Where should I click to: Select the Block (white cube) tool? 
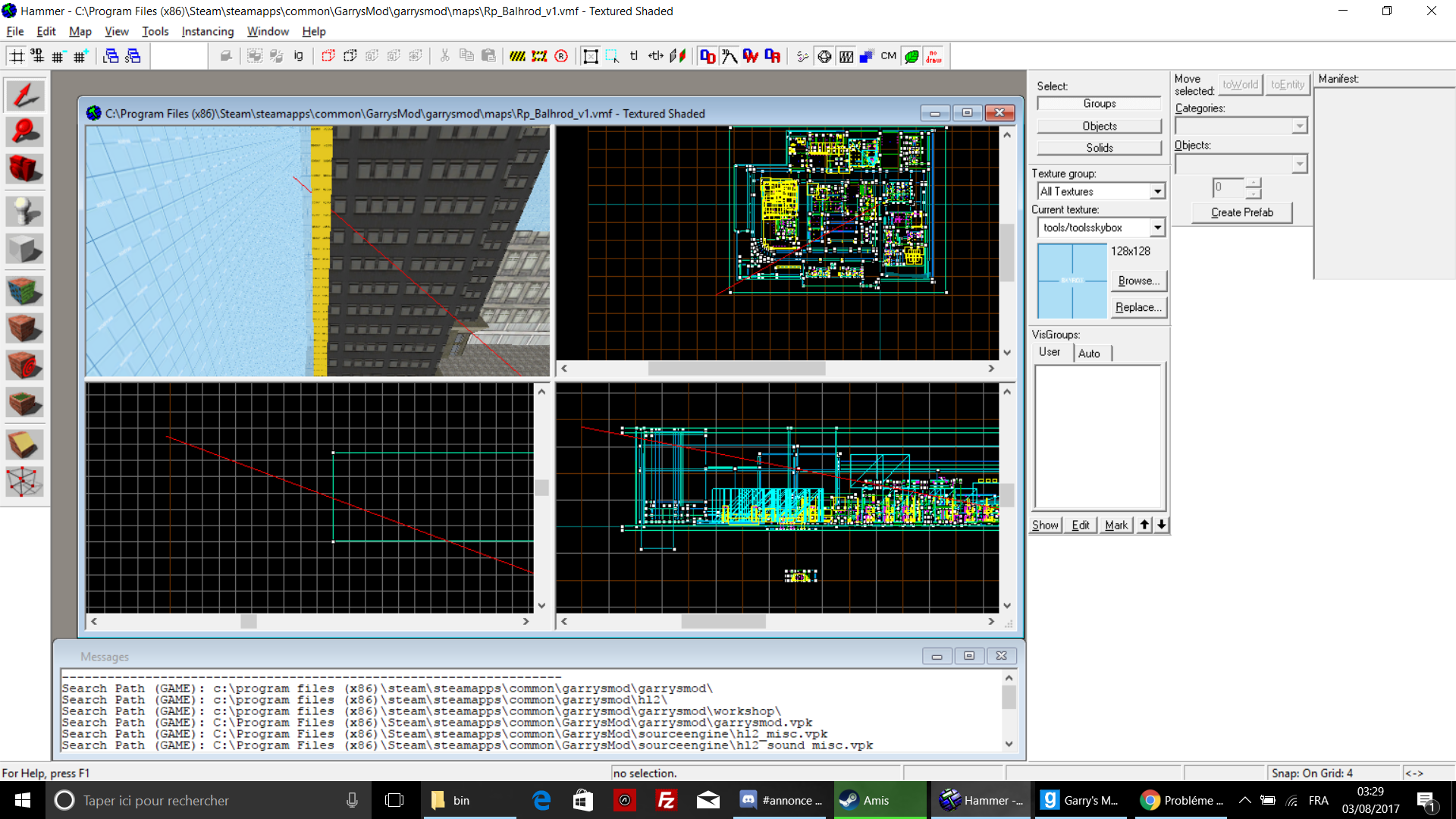coord(25,249)
